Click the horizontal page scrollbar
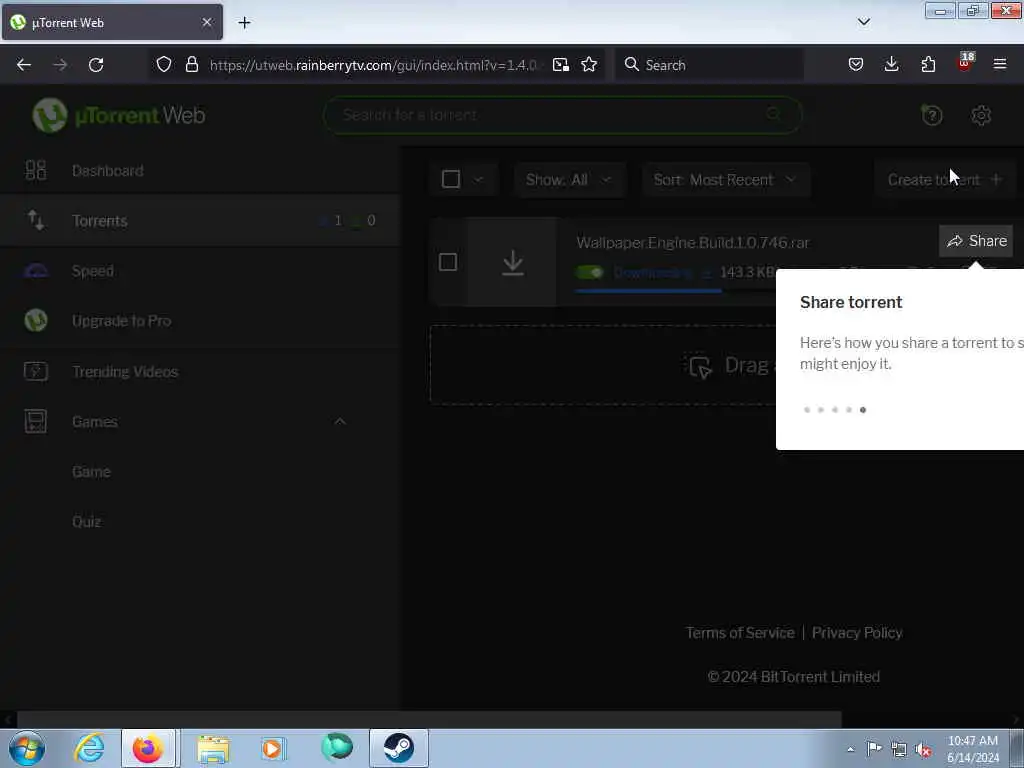 pos(429,720)
